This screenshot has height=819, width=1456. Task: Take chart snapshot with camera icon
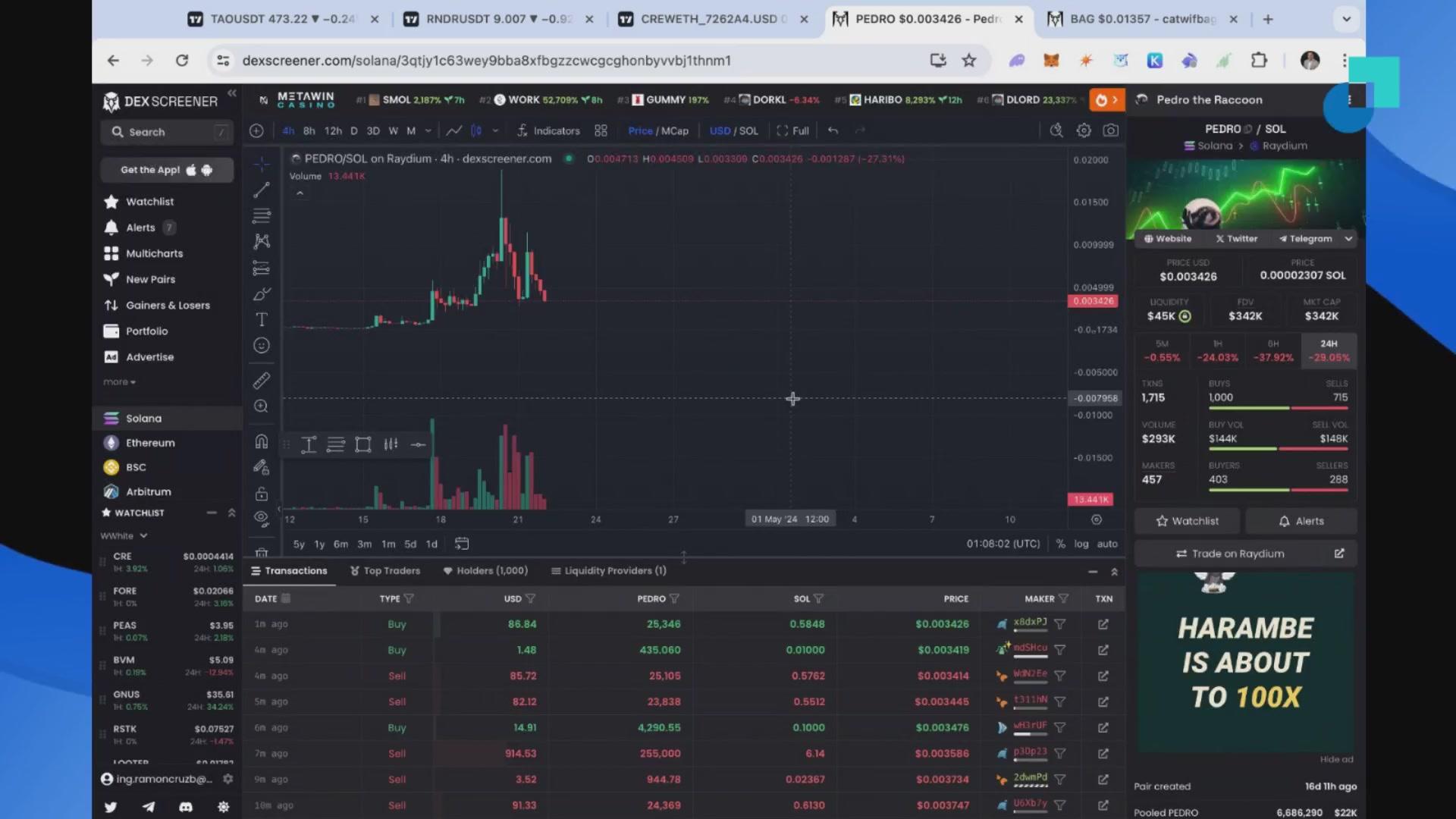(x=1111, y=130)
